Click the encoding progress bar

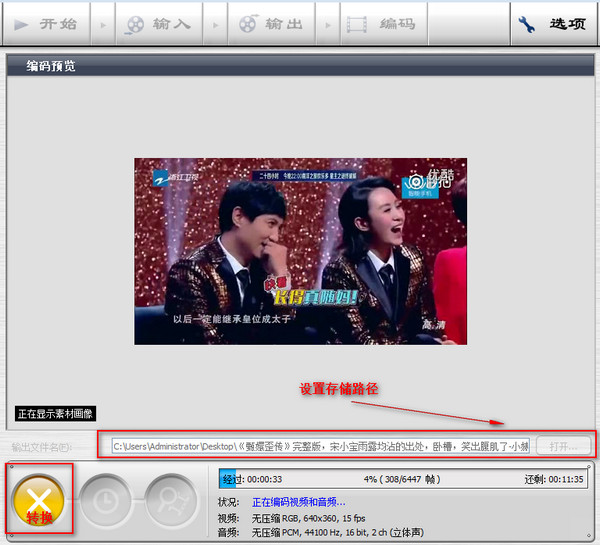tap(403, 479)
